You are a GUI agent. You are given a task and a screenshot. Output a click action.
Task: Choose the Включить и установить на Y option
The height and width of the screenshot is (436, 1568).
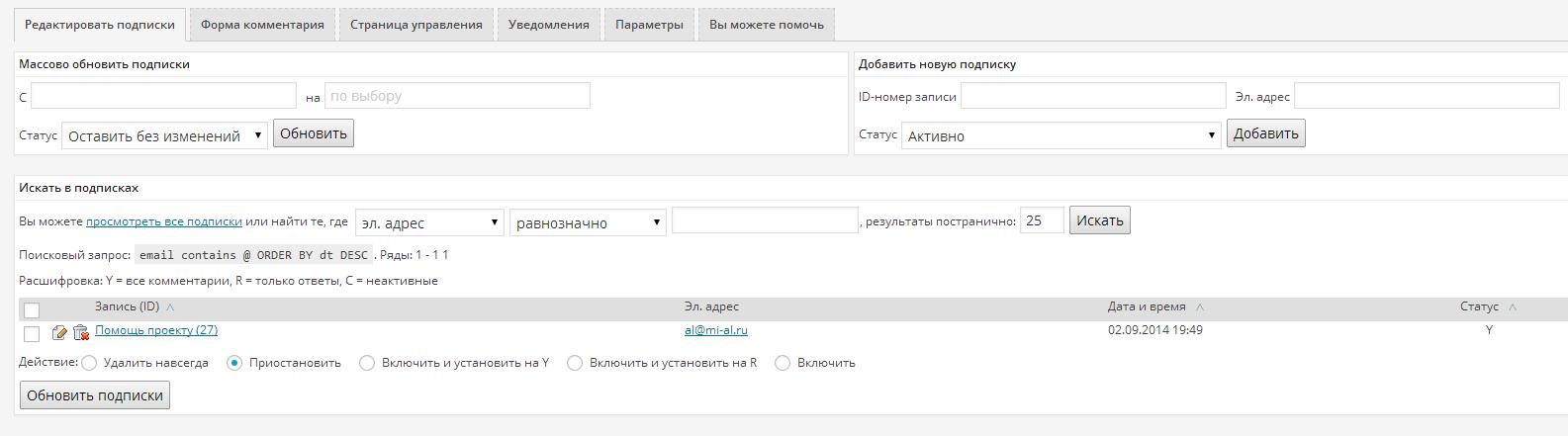367,363
